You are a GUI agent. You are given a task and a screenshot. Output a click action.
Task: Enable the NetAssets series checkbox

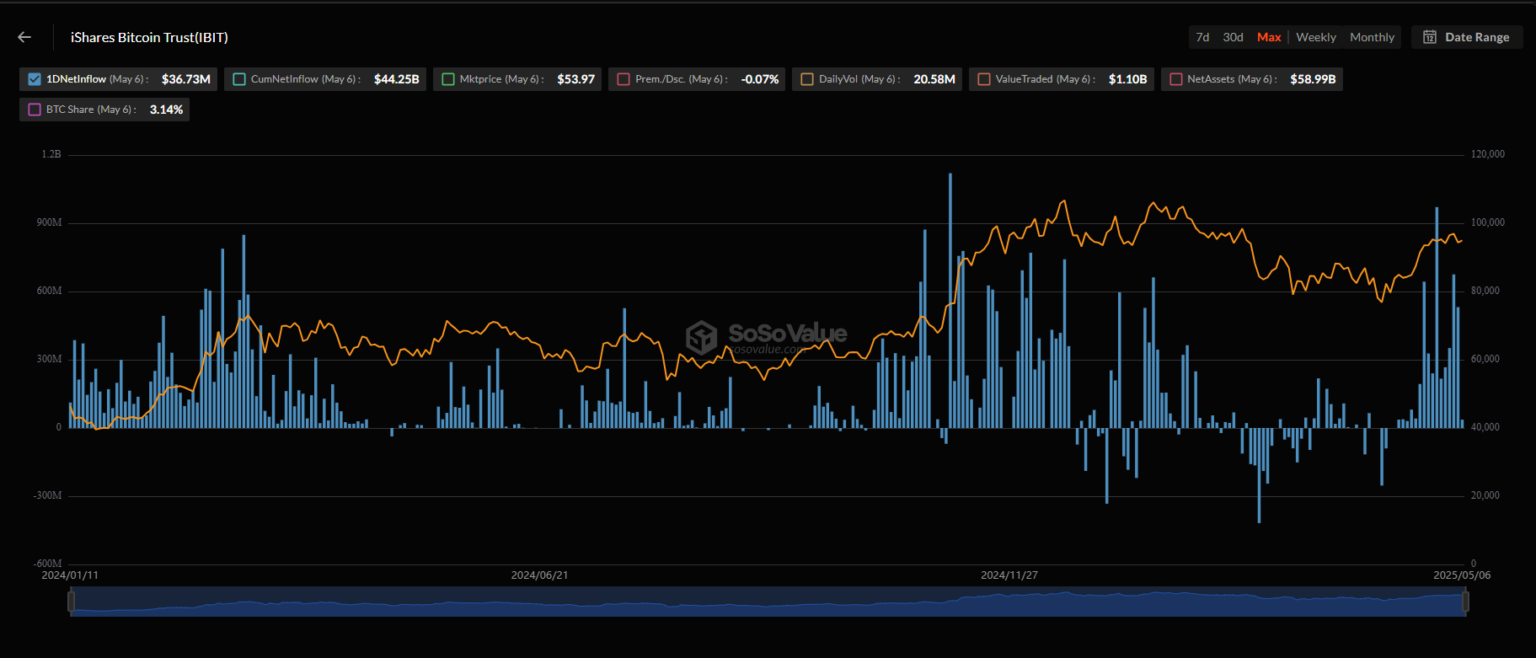click(x=1175, y=79)
